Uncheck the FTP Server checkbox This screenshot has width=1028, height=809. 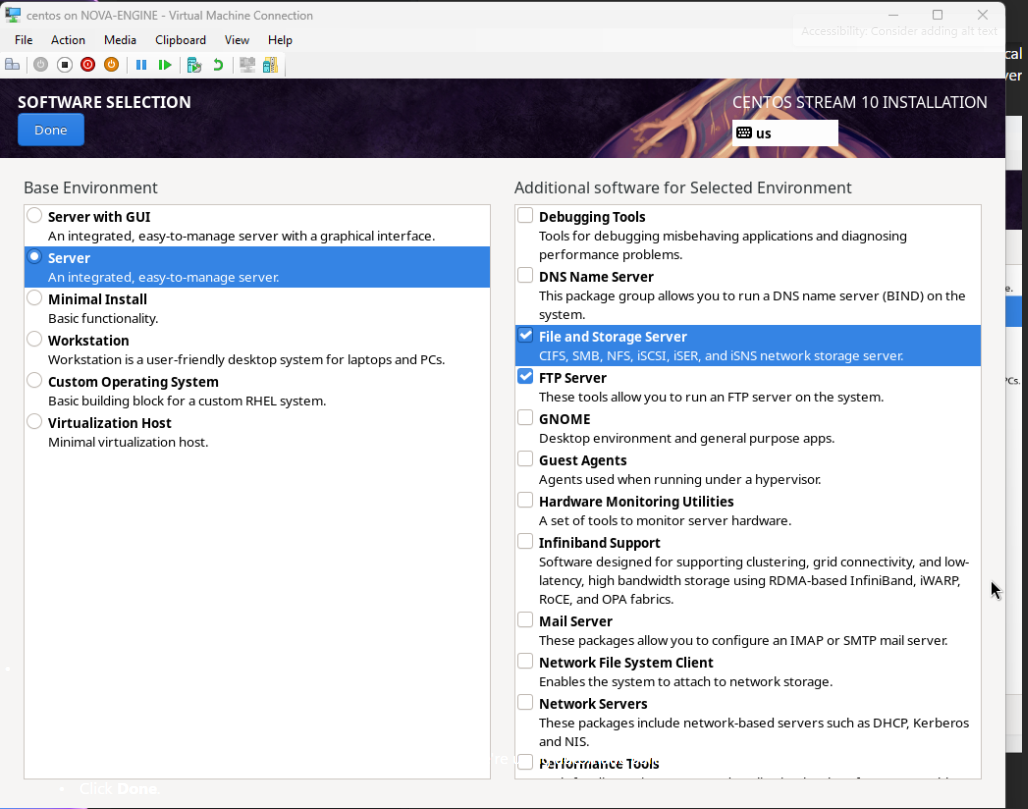point(525,377)
